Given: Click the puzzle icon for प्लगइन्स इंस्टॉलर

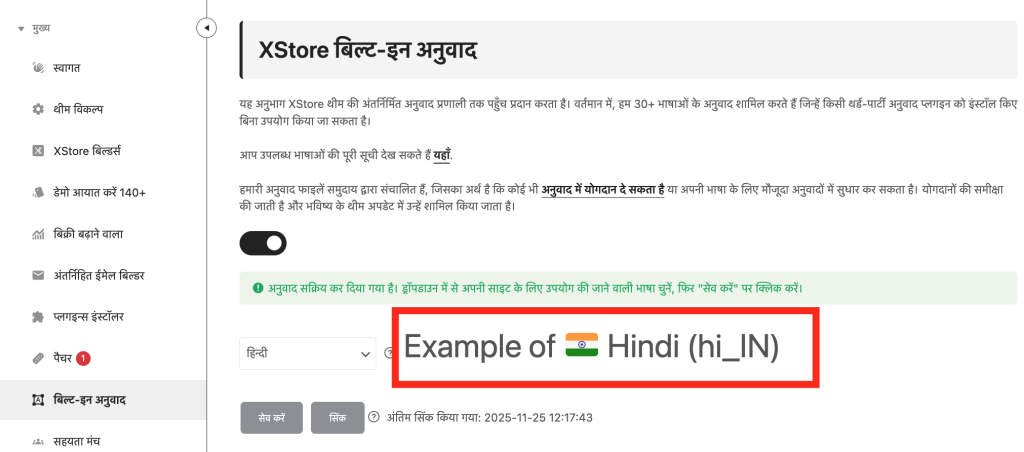Looking at the screenshot, I should (x=38, y=317).
